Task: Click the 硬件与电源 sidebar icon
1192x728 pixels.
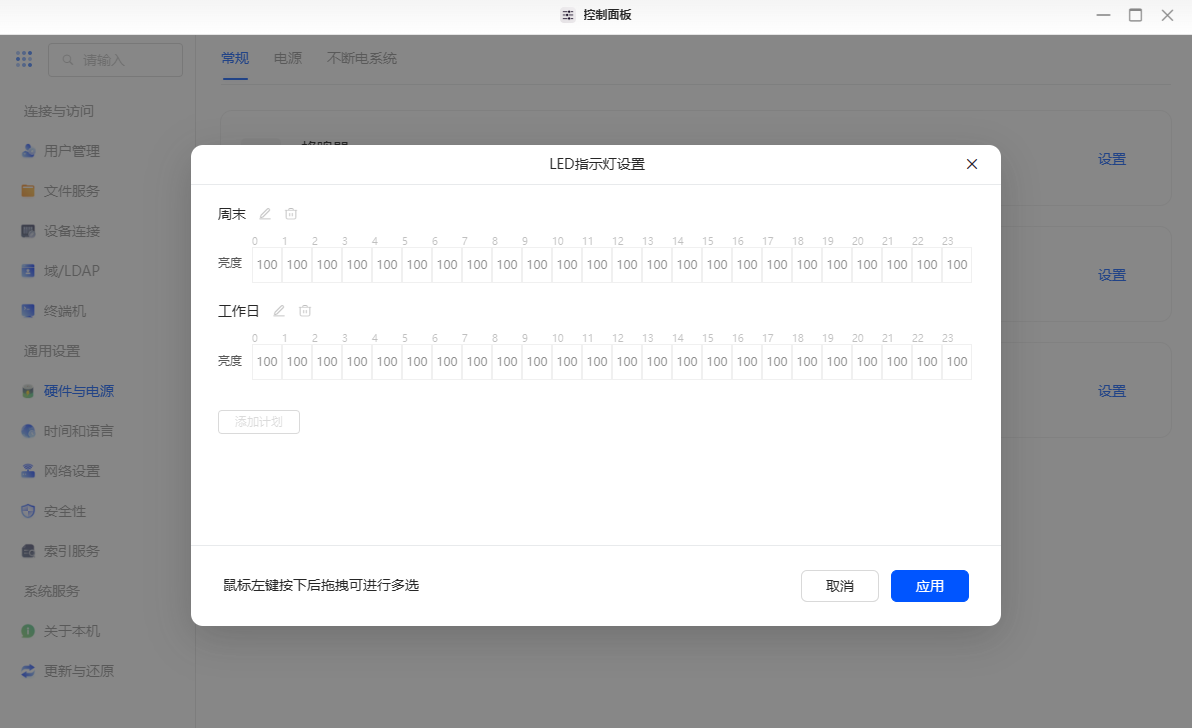Action: coord(28,391)
